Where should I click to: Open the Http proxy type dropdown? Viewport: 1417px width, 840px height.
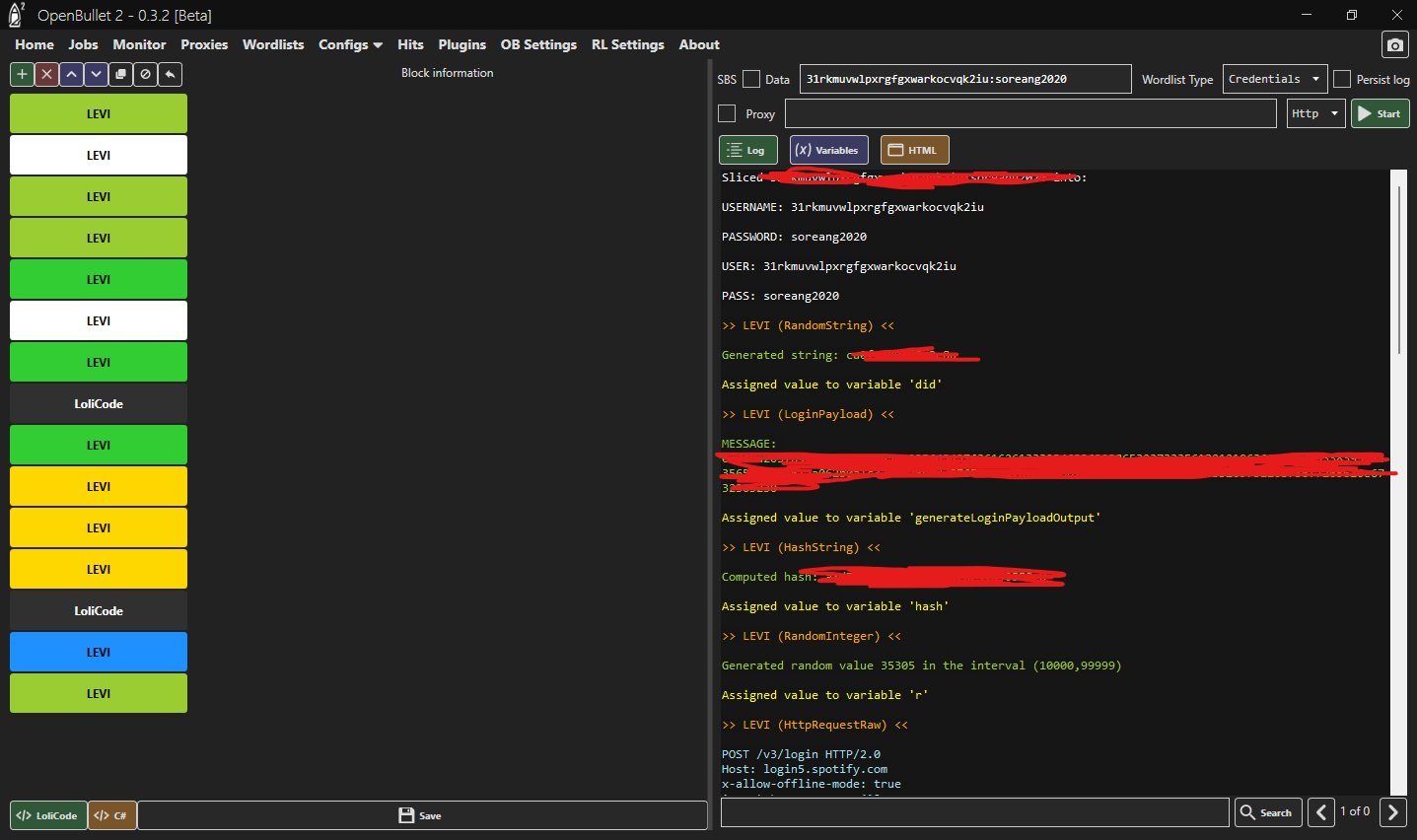click(x=1315, y=113)
